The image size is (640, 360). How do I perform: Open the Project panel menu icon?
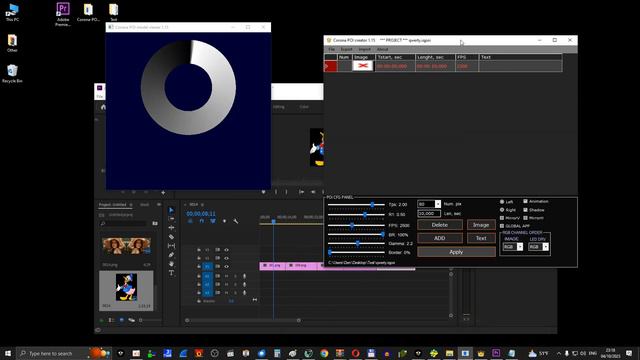pos(131,204)
